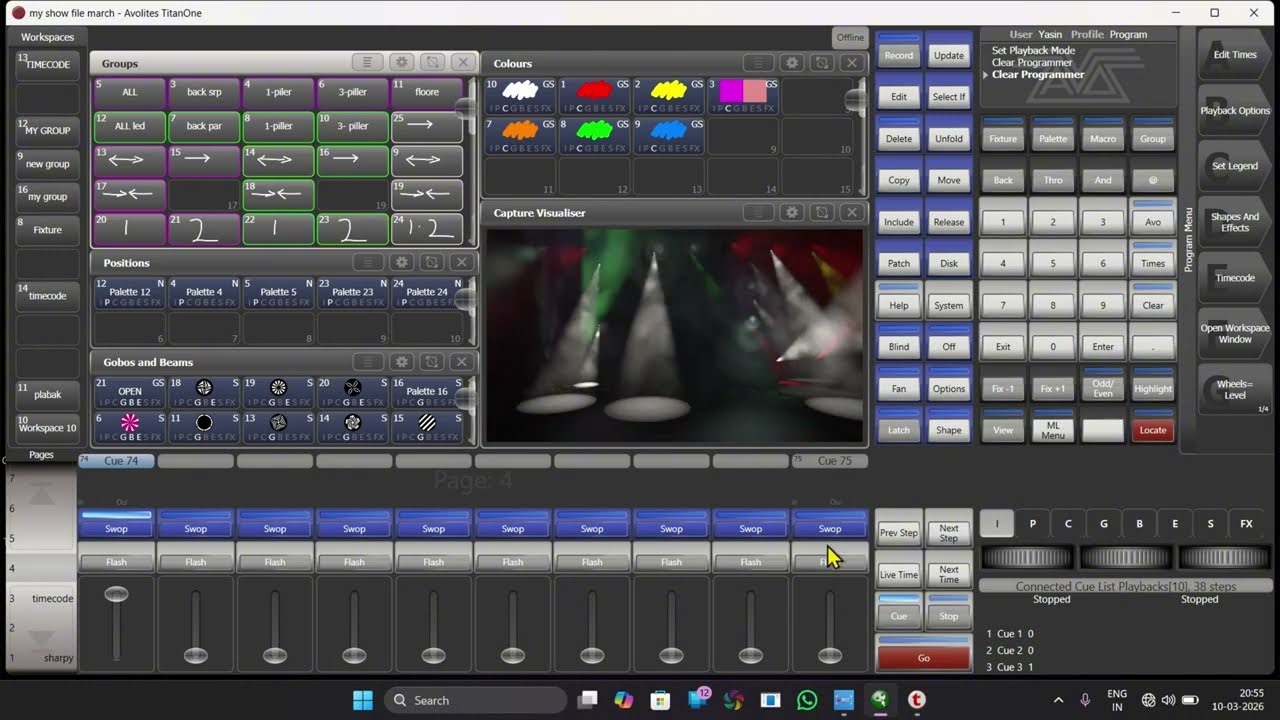The height and width of the screenshot is (720, 1280).
Task: Open the Positions window context menu icon
Action: click(367, 262)
